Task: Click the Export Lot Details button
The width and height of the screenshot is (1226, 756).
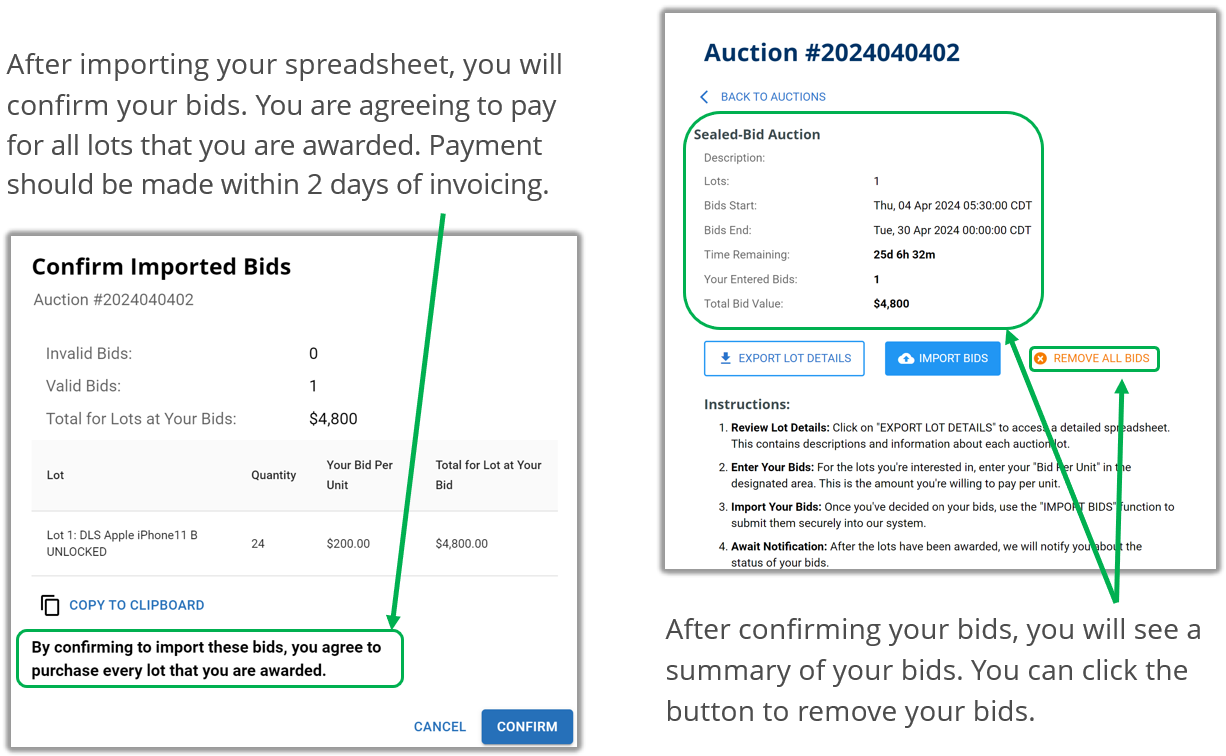Action: pos(784,358)
